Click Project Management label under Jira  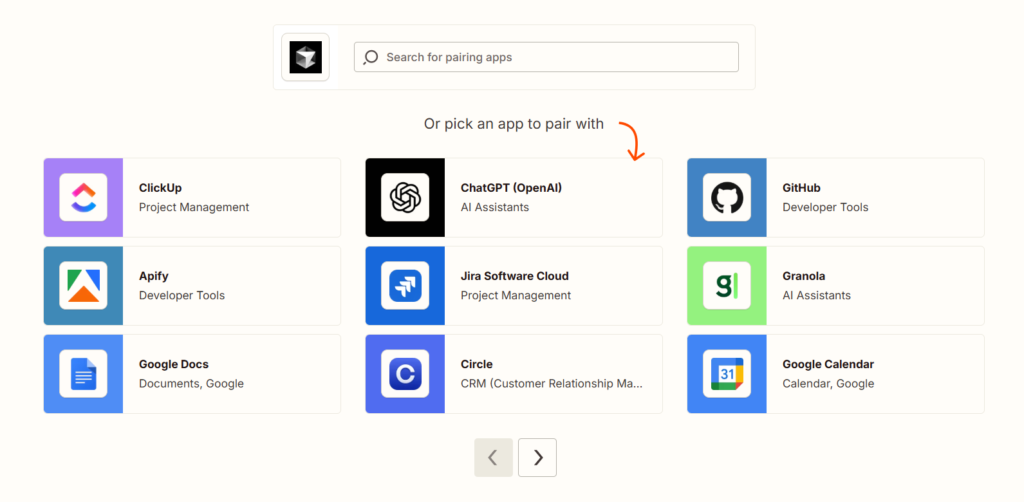point(516,296)
